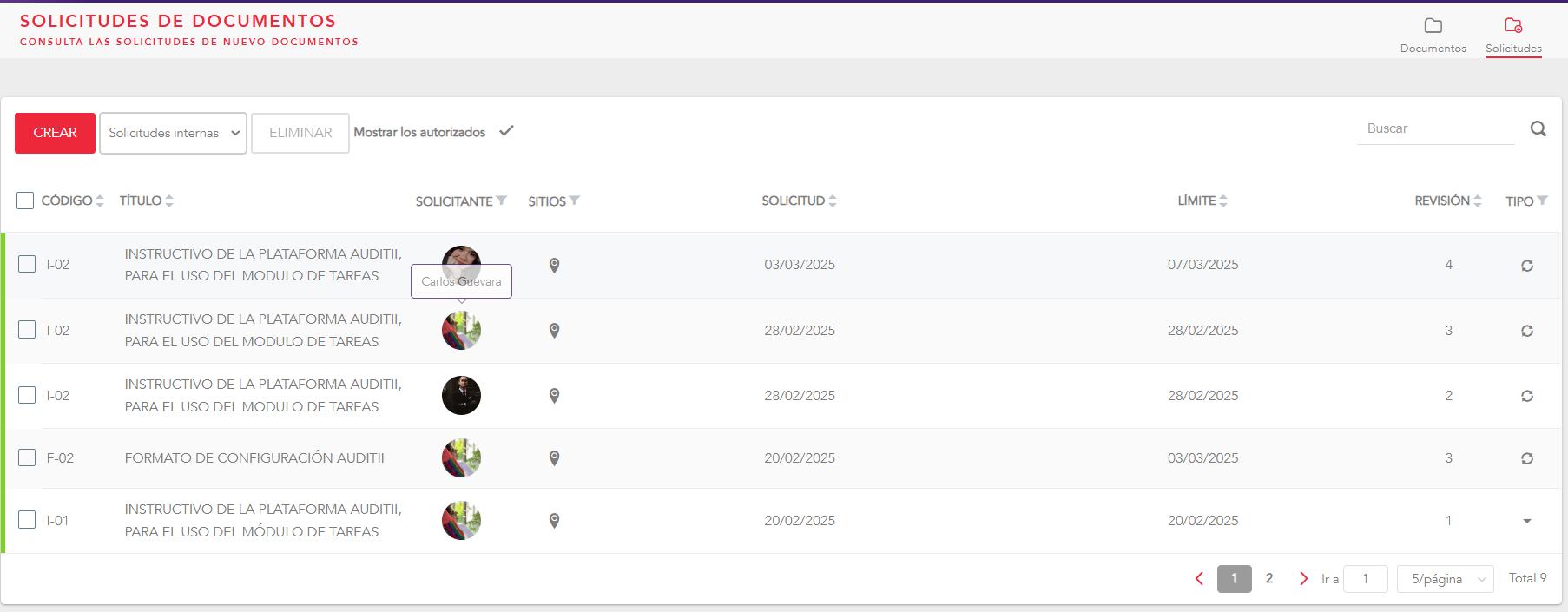1568x612 pixels.
Task: Open the 5/página page size dropdown
Action: point(1445,579)
